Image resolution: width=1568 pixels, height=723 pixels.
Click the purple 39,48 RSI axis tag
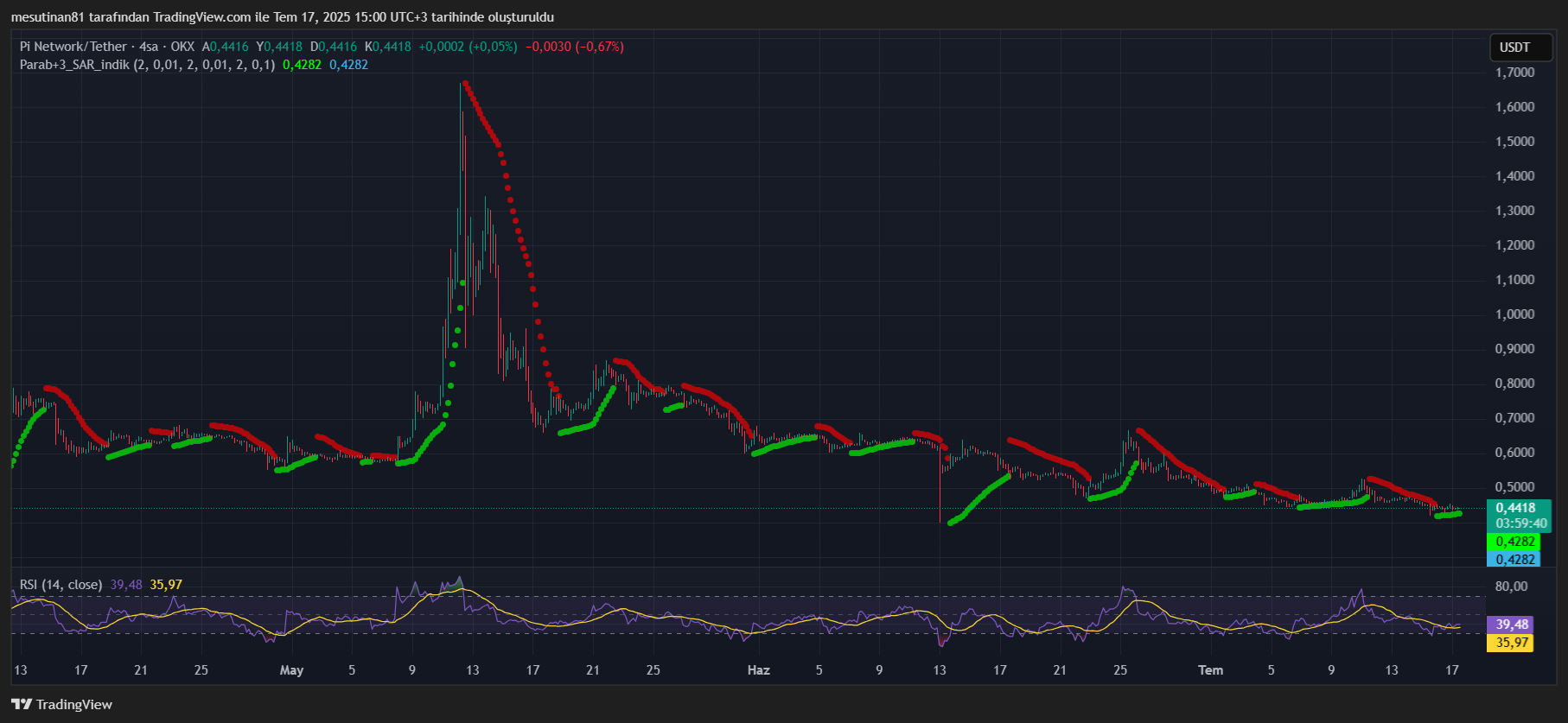click(x=1511, y=624)
